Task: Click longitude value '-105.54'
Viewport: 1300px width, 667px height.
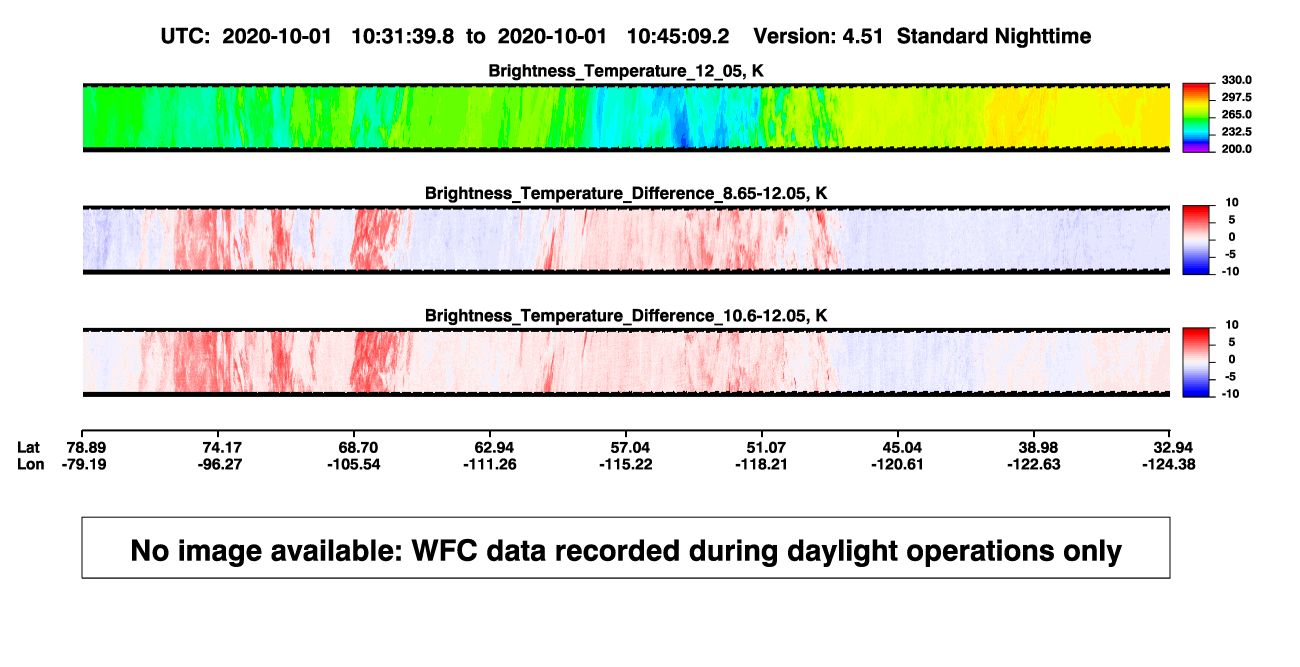Action: pyautogui.click(x=354, y=464)
